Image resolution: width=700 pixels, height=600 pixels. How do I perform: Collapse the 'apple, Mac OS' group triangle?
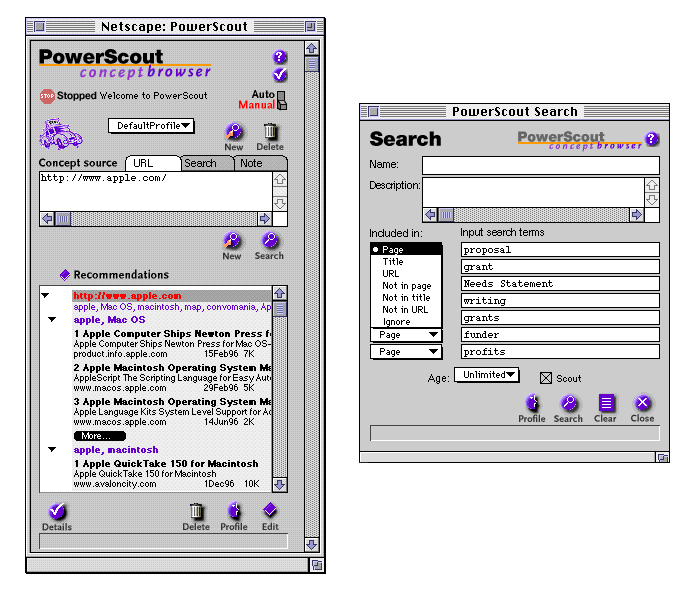coord(52,320)
